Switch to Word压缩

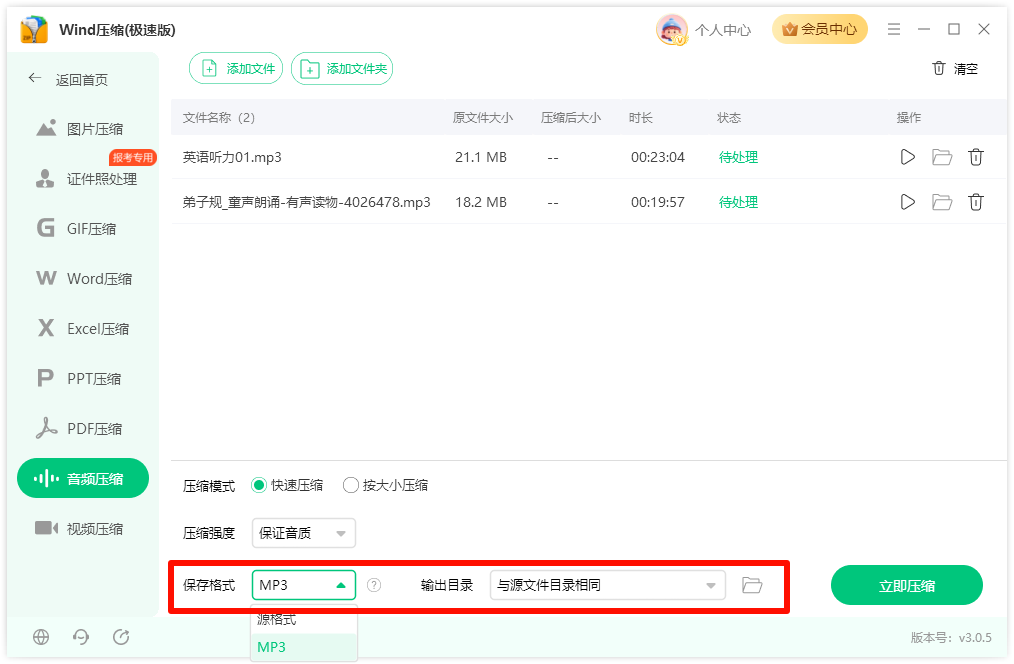tap(83, 279)
